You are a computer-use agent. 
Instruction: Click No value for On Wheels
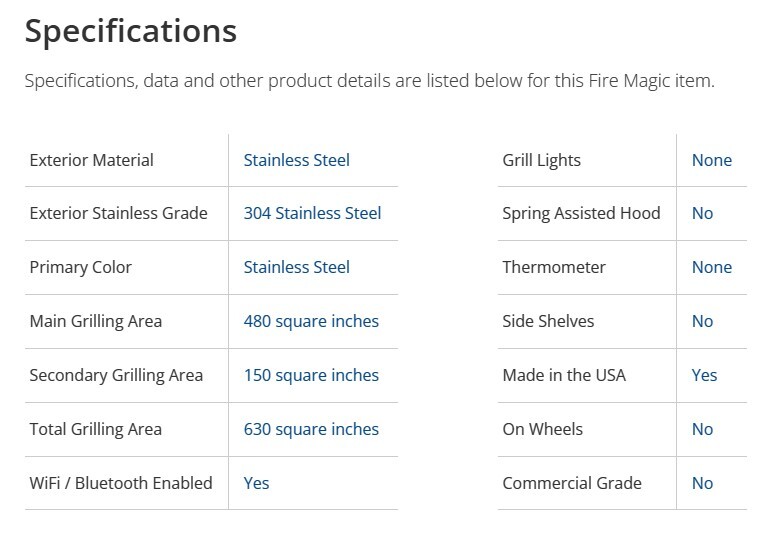[702, 429]
